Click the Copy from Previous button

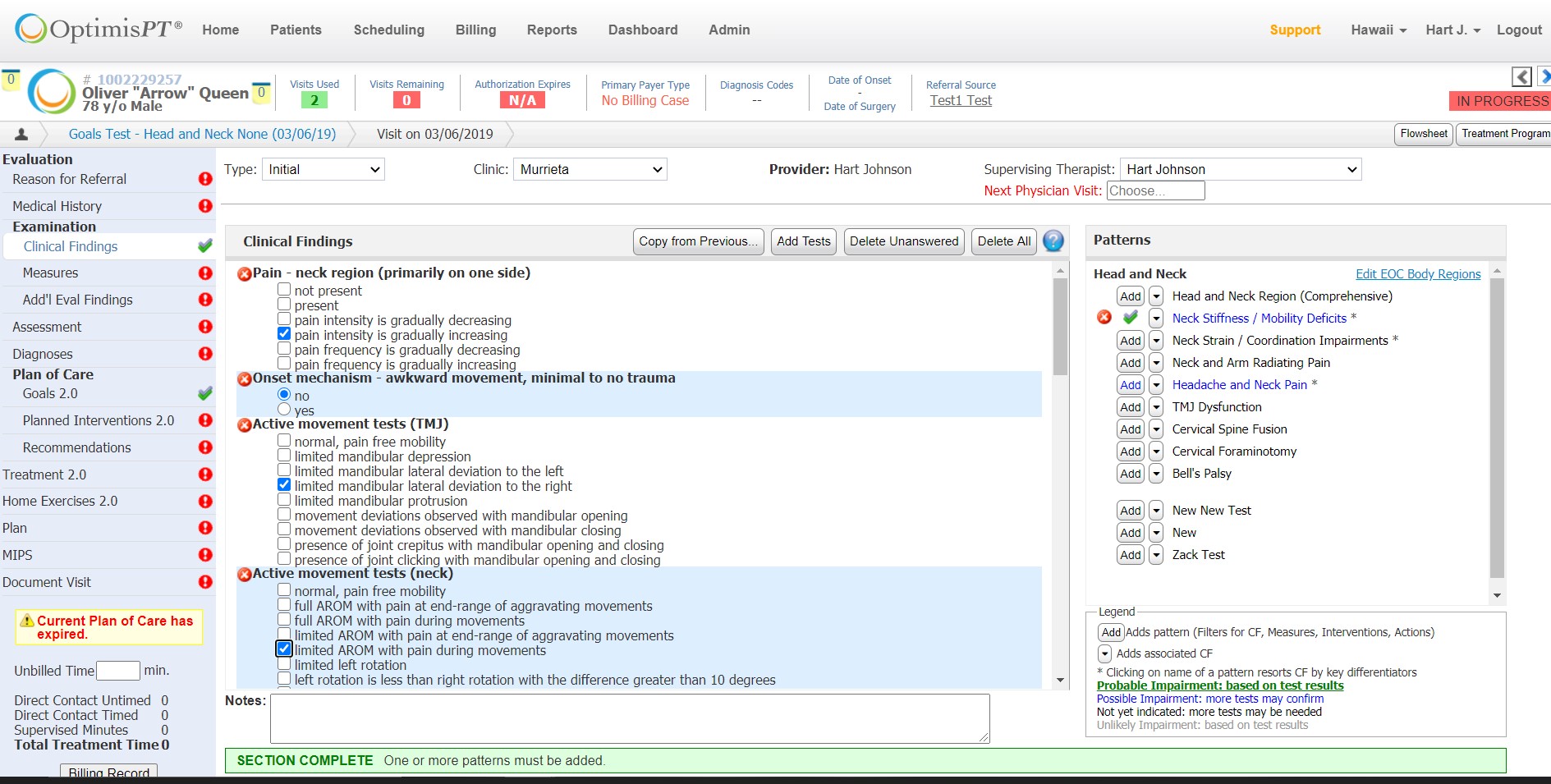pos(697,241)
